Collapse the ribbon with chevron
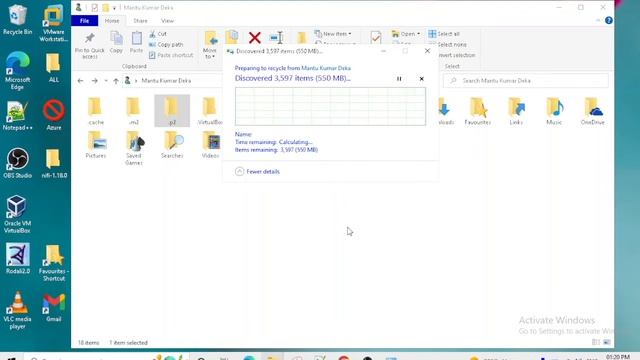 coord(598,20)
